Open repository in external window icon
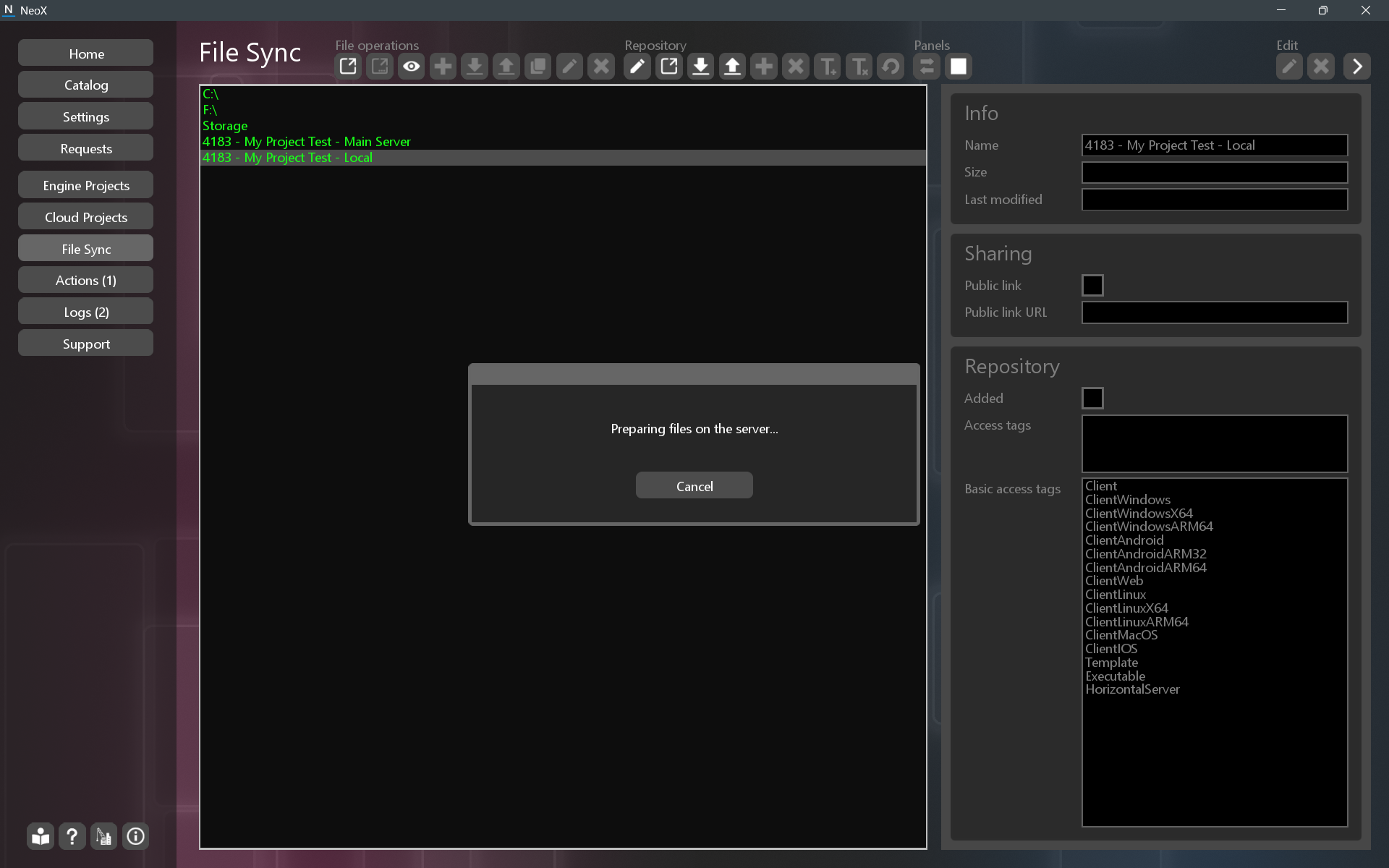The width and height of the screenshot is (1389, 868). tap(668, 67)
